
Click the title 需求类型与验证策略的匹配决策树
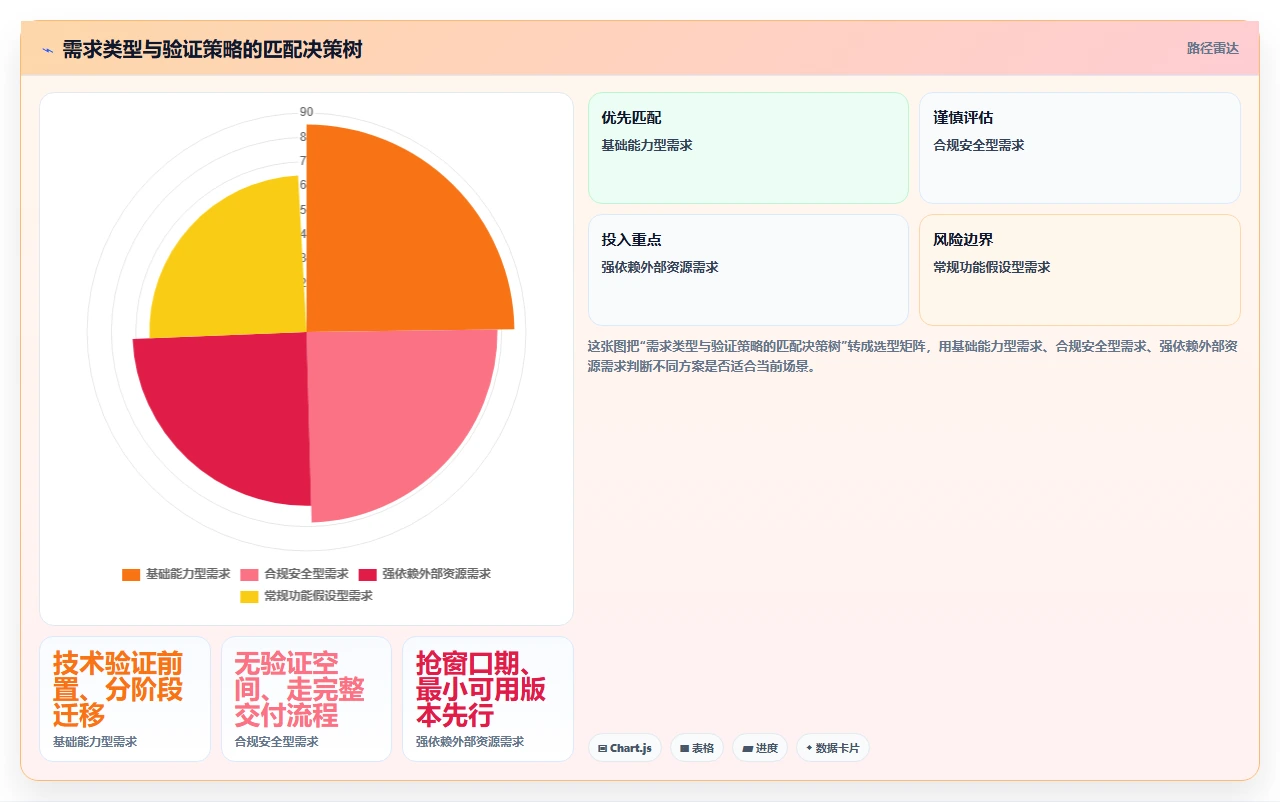coord(212,49)
